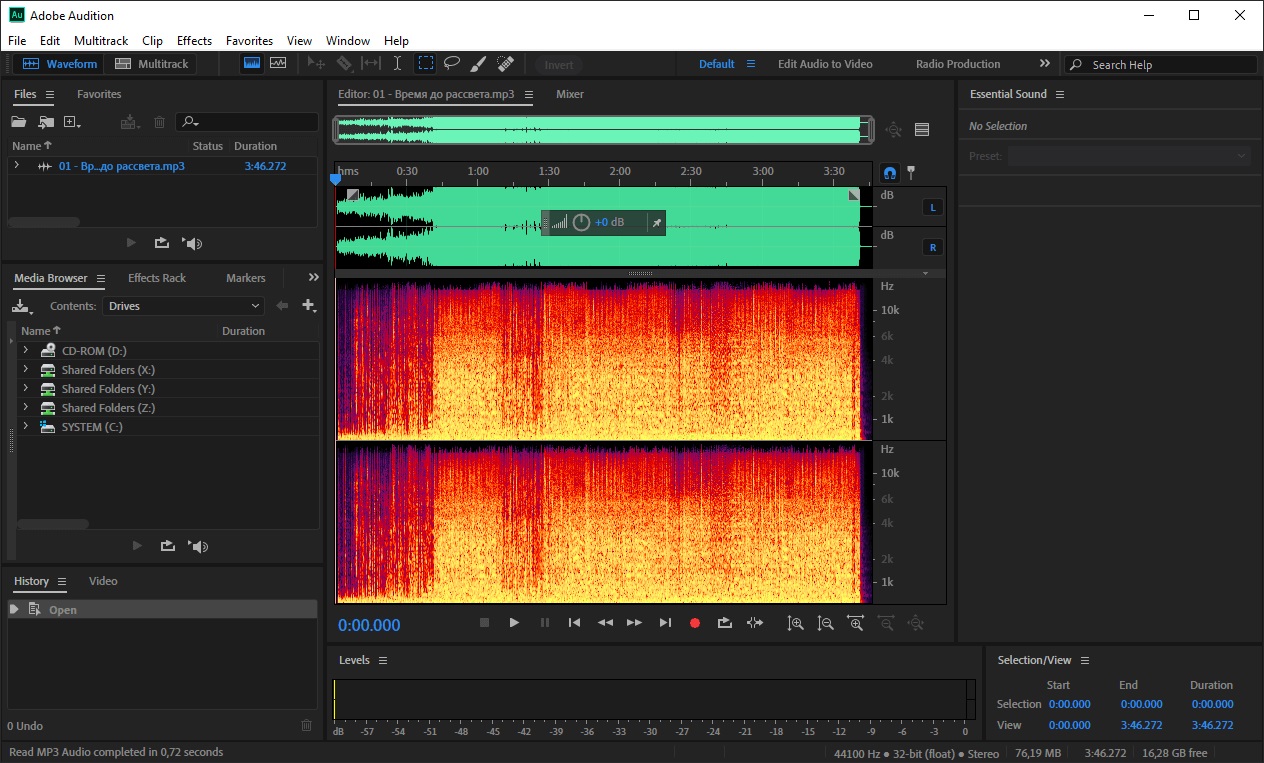Viewport: 1264px width, 763px height.
Task: Open the Contents Drives dropdown
Action: click(x=184, y=306)
